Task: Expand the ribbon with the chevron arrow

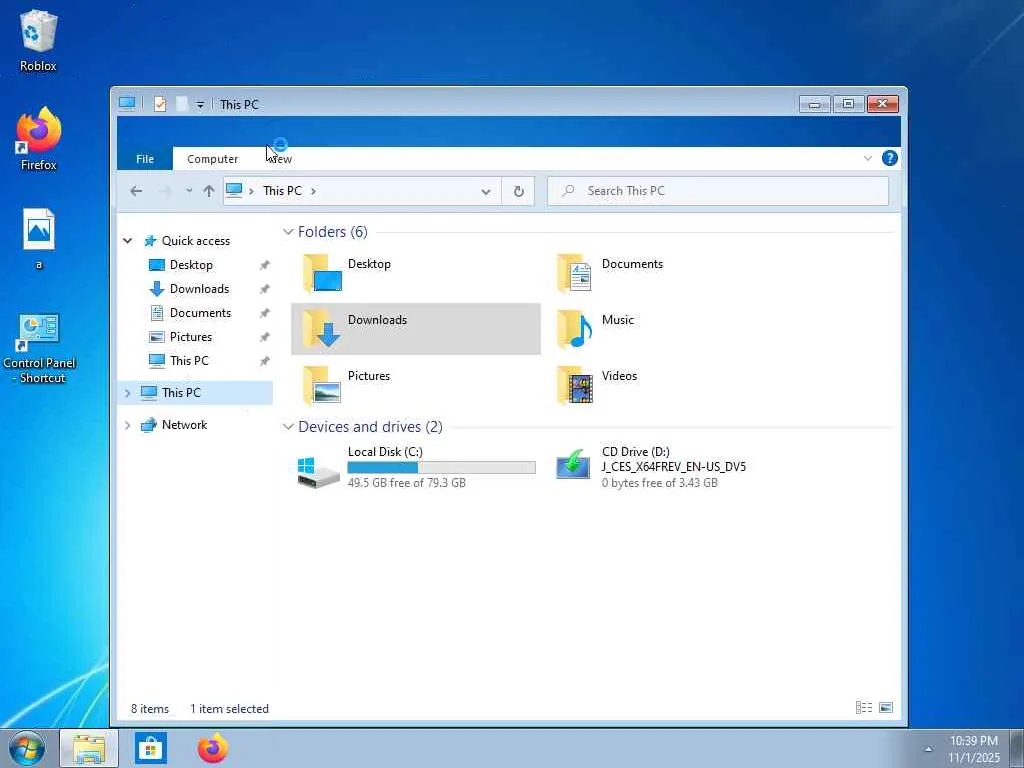Action: (867, 158)
